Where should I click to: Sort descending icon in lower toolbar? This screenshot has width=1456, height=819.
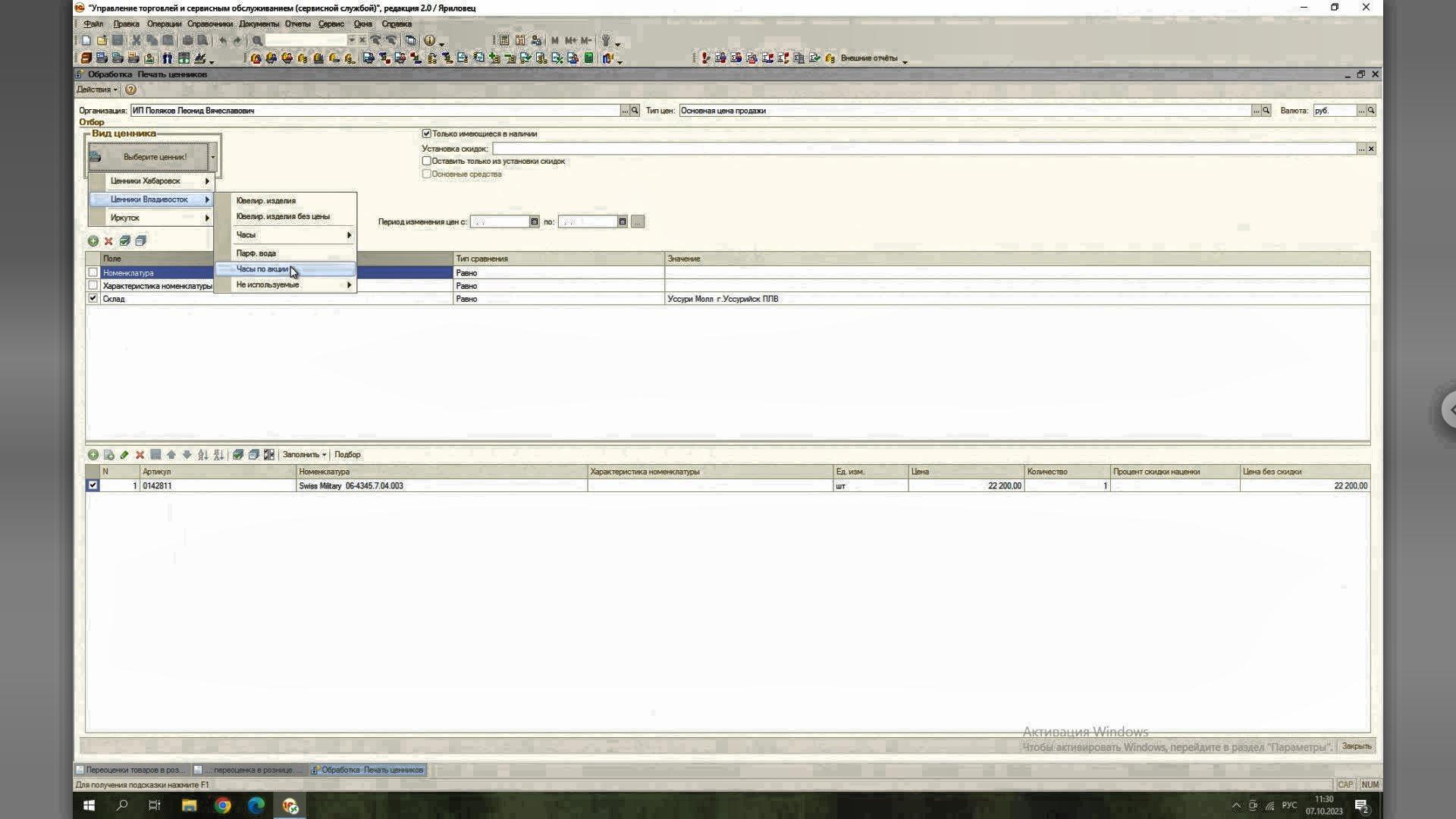click(218, 455)
